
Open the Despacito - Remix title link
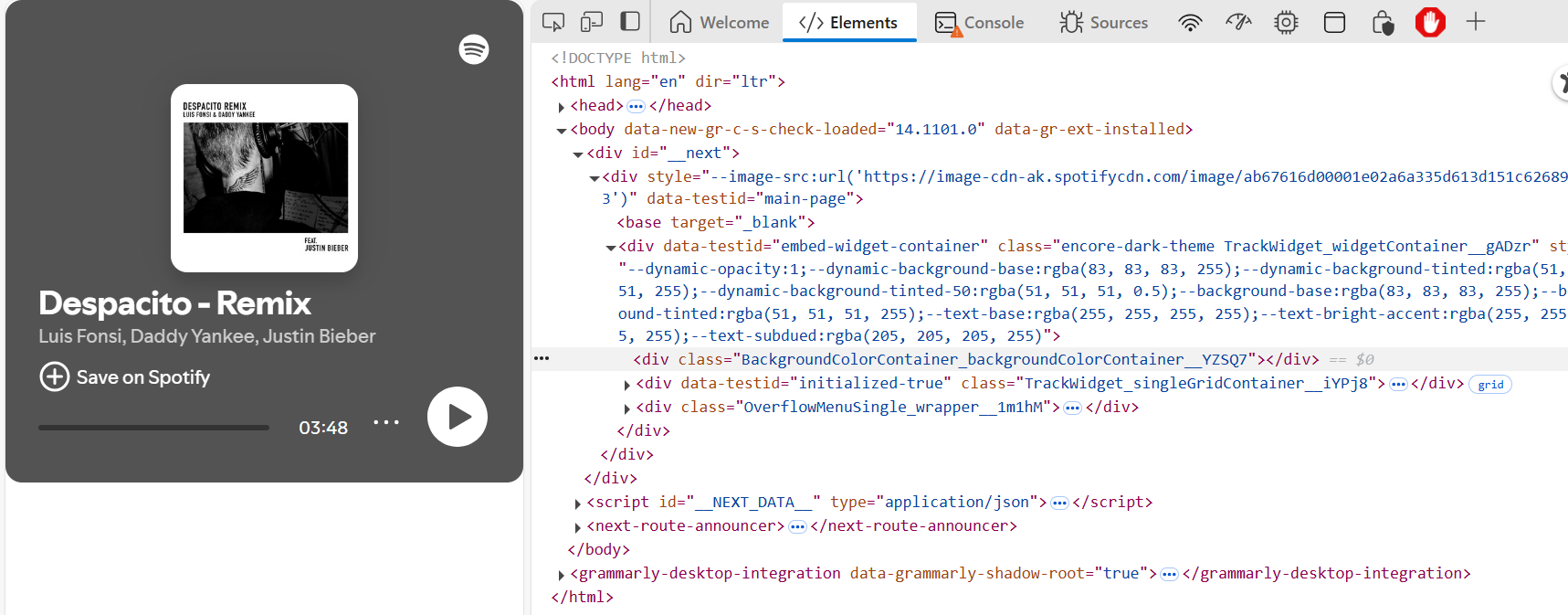[174, 303]
